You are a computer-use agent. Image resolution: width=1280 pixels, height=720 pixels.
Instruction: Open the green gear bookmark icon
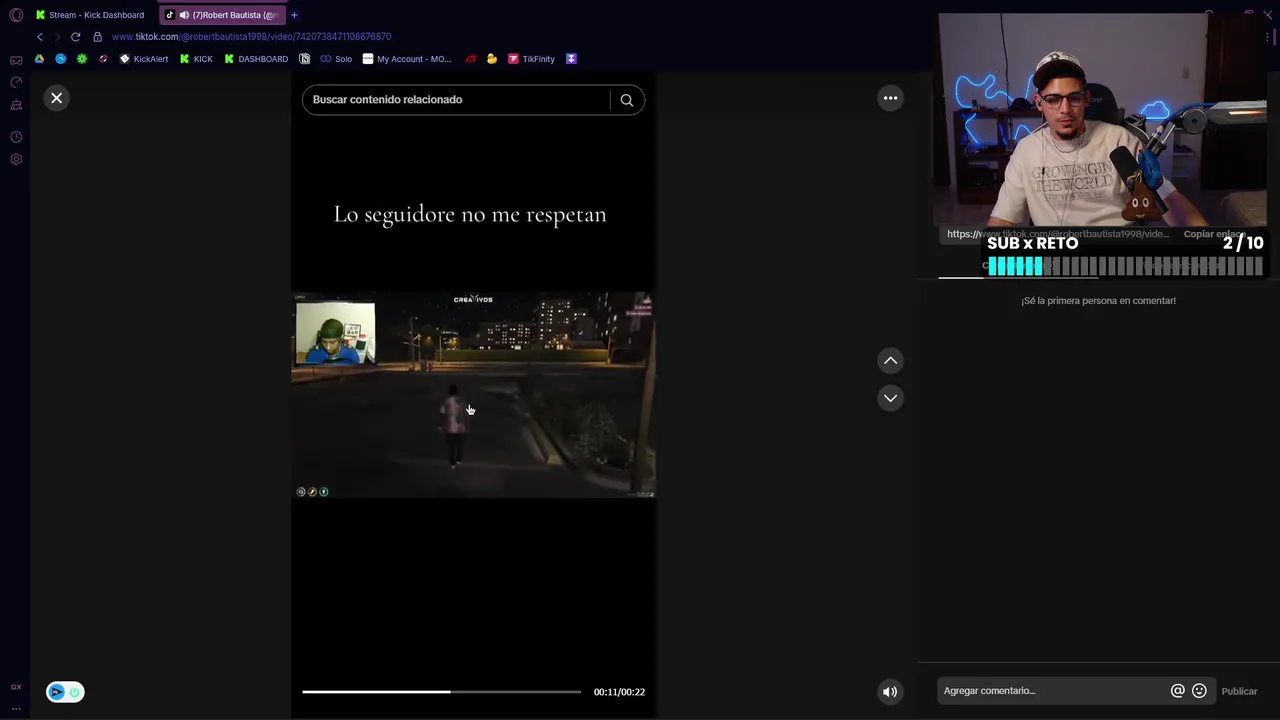pyautogui.click(x=82, y=59)
